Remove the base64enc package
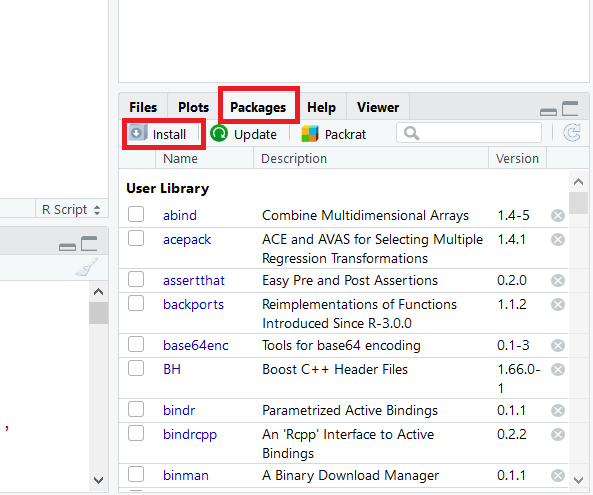593x495 pixels. [558, 346]
